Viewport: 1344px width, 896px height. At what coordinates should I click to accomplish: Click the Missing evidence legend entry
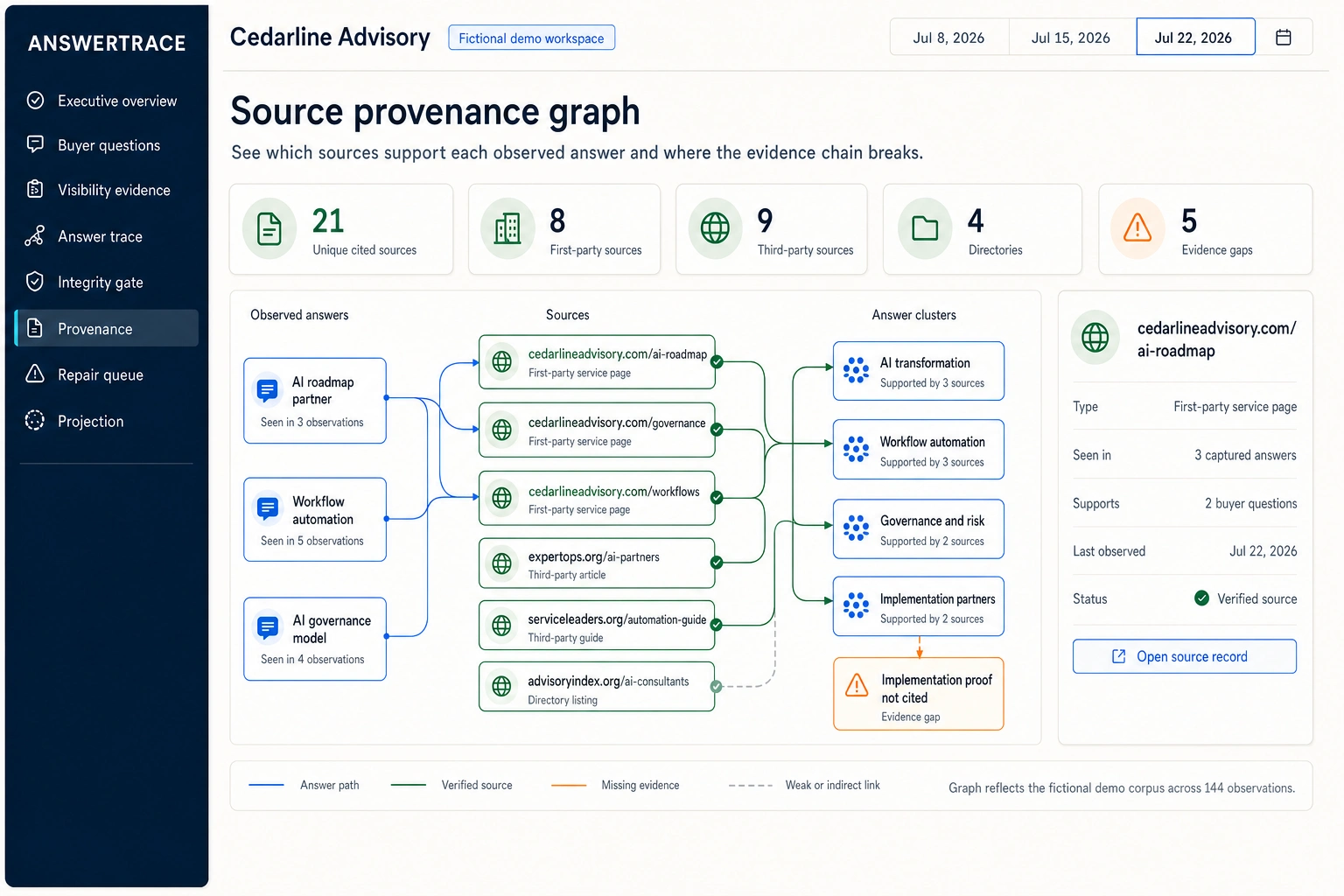coord(616,785)
